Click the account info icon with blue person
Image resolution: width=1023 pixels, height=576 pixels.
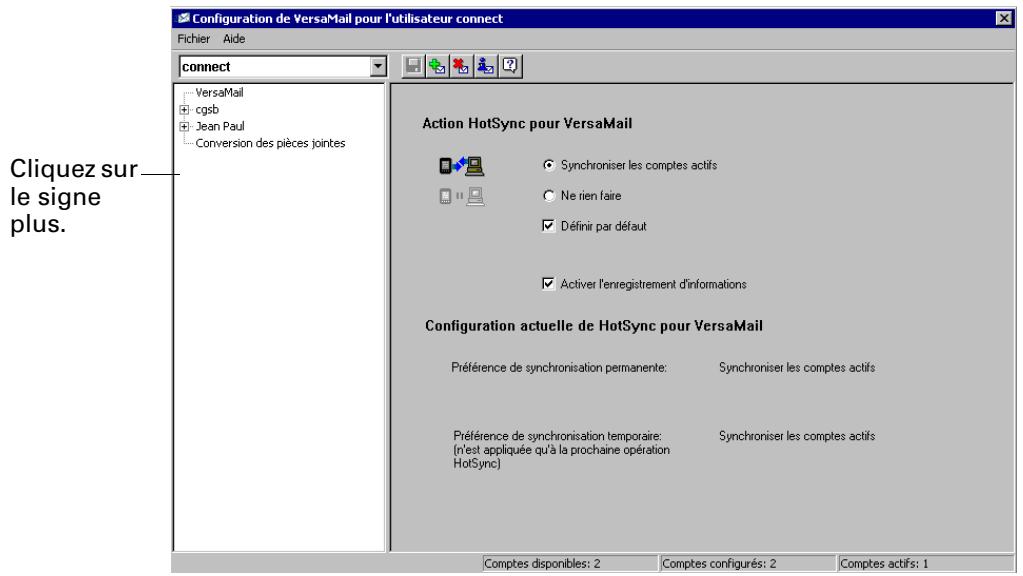485,66
